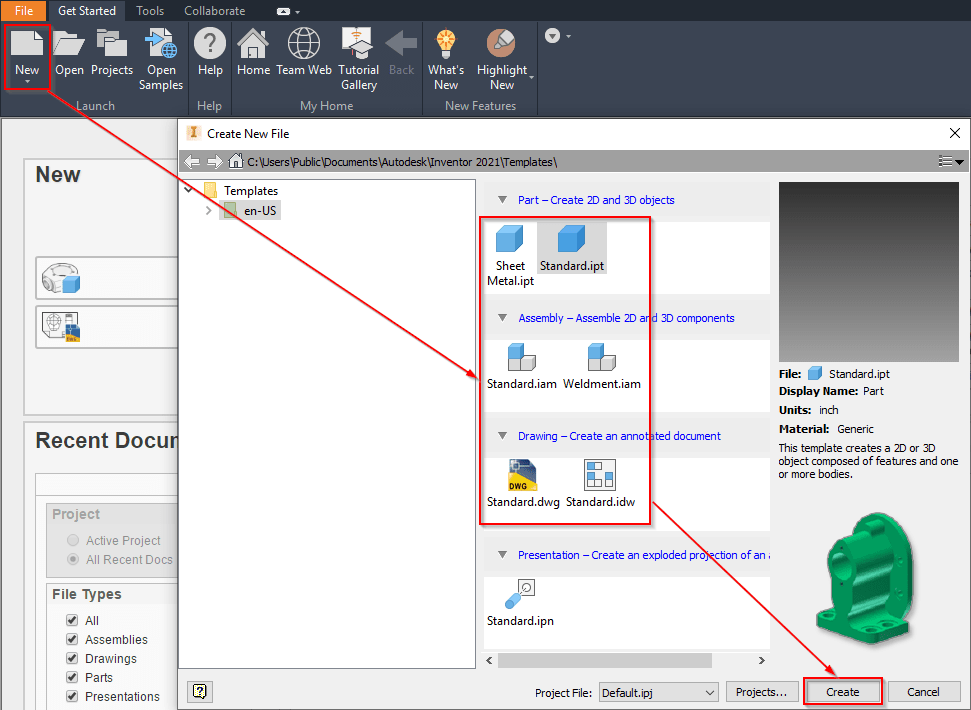Select the Sheet Metal.ipt template
971x710 pixels.
510,256
